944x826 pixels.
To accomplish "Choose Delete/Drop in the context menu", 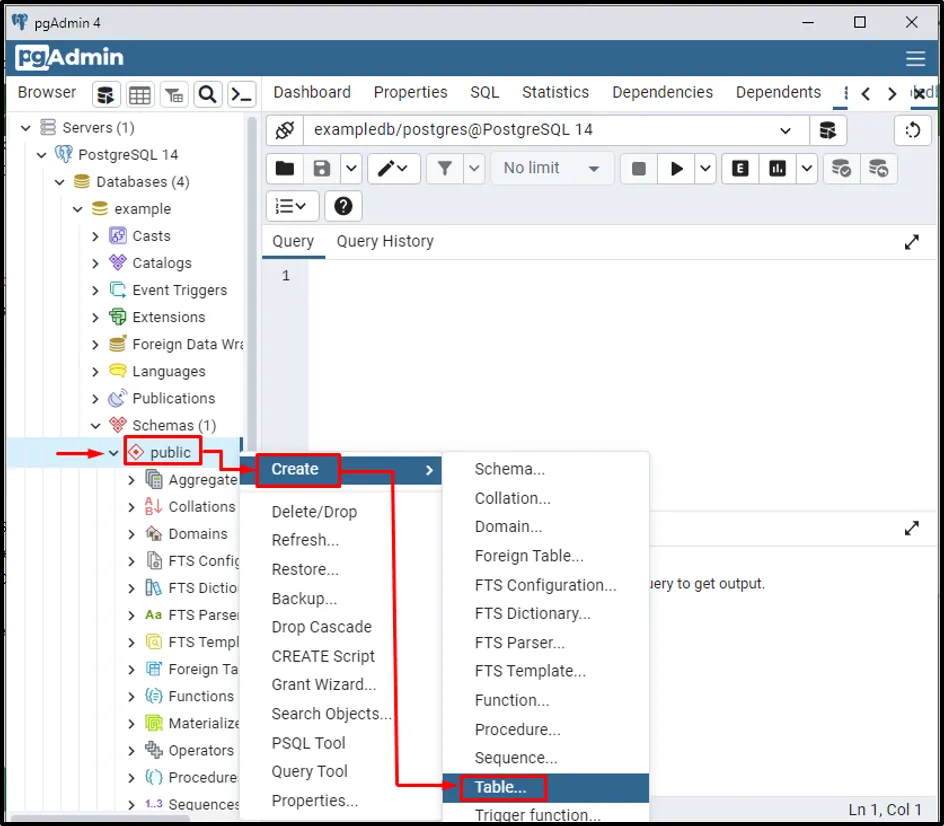I will click(x=314, y=511).
